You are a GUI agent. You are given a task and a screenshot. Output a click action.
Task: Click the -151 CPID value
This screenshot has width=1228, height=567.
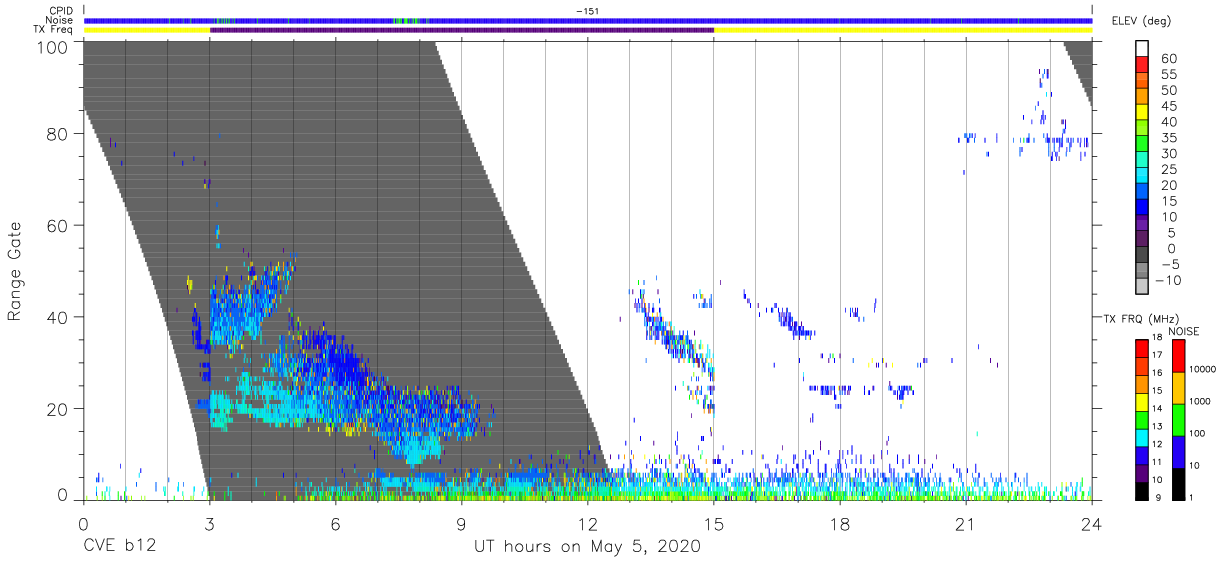(587, 10)
